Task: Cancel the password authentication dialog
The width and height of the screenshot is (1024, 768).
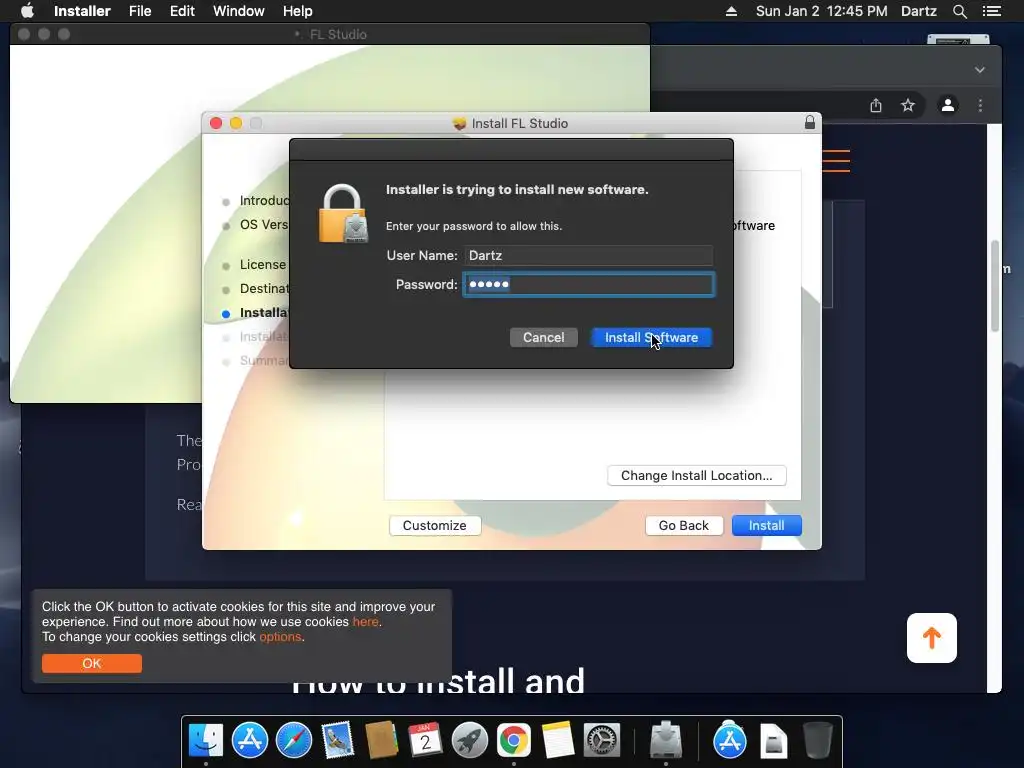Action: click(x=543, y=338)
